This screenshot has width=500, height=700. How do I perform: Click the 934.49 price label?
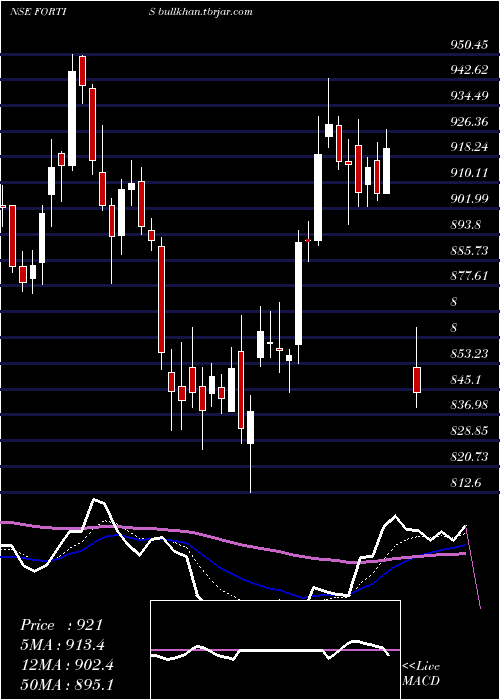(469, 96)
